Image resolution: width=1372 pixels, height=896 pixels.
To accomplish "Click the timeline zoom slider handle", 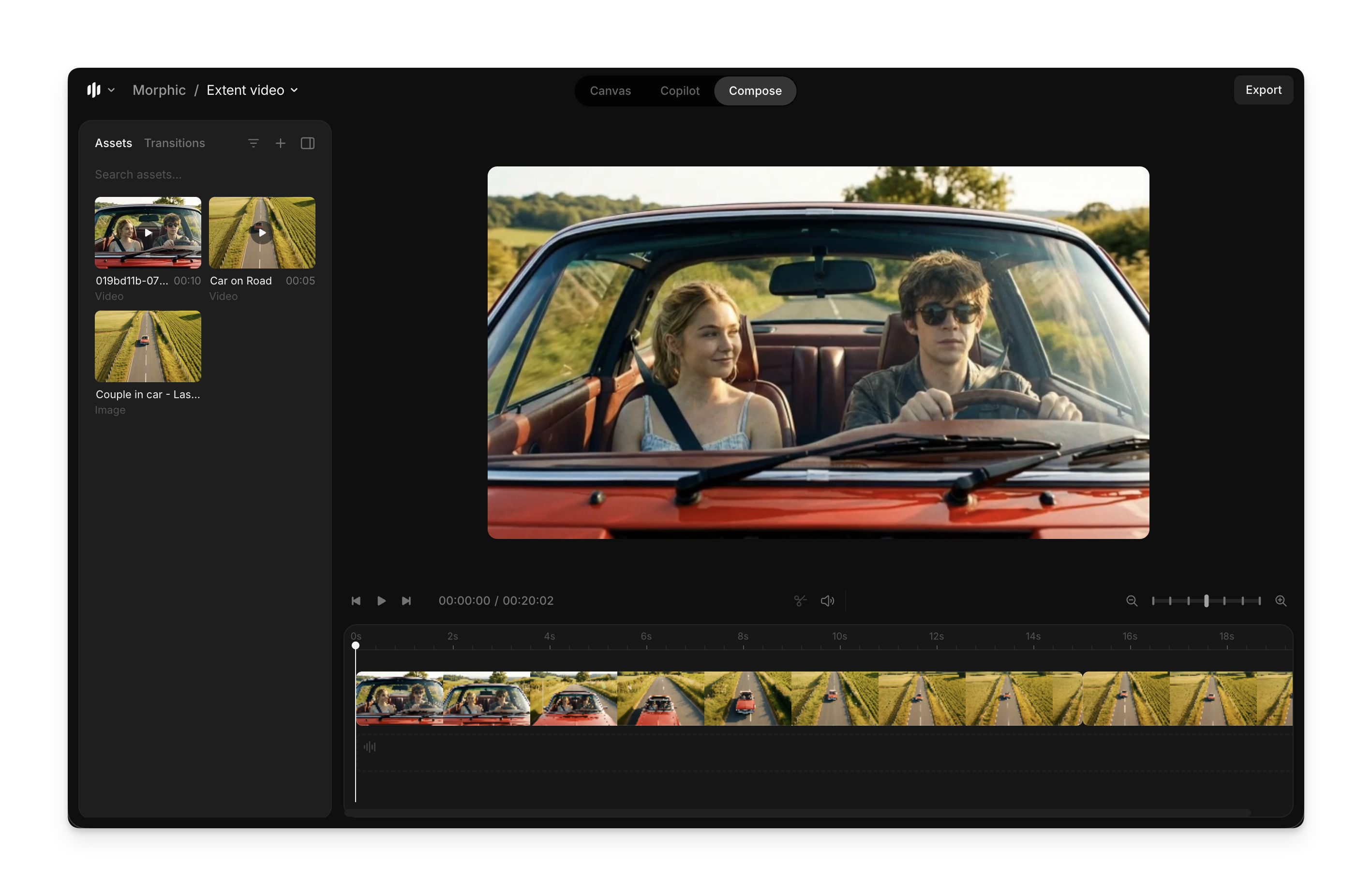I will tap(1206, 601).
